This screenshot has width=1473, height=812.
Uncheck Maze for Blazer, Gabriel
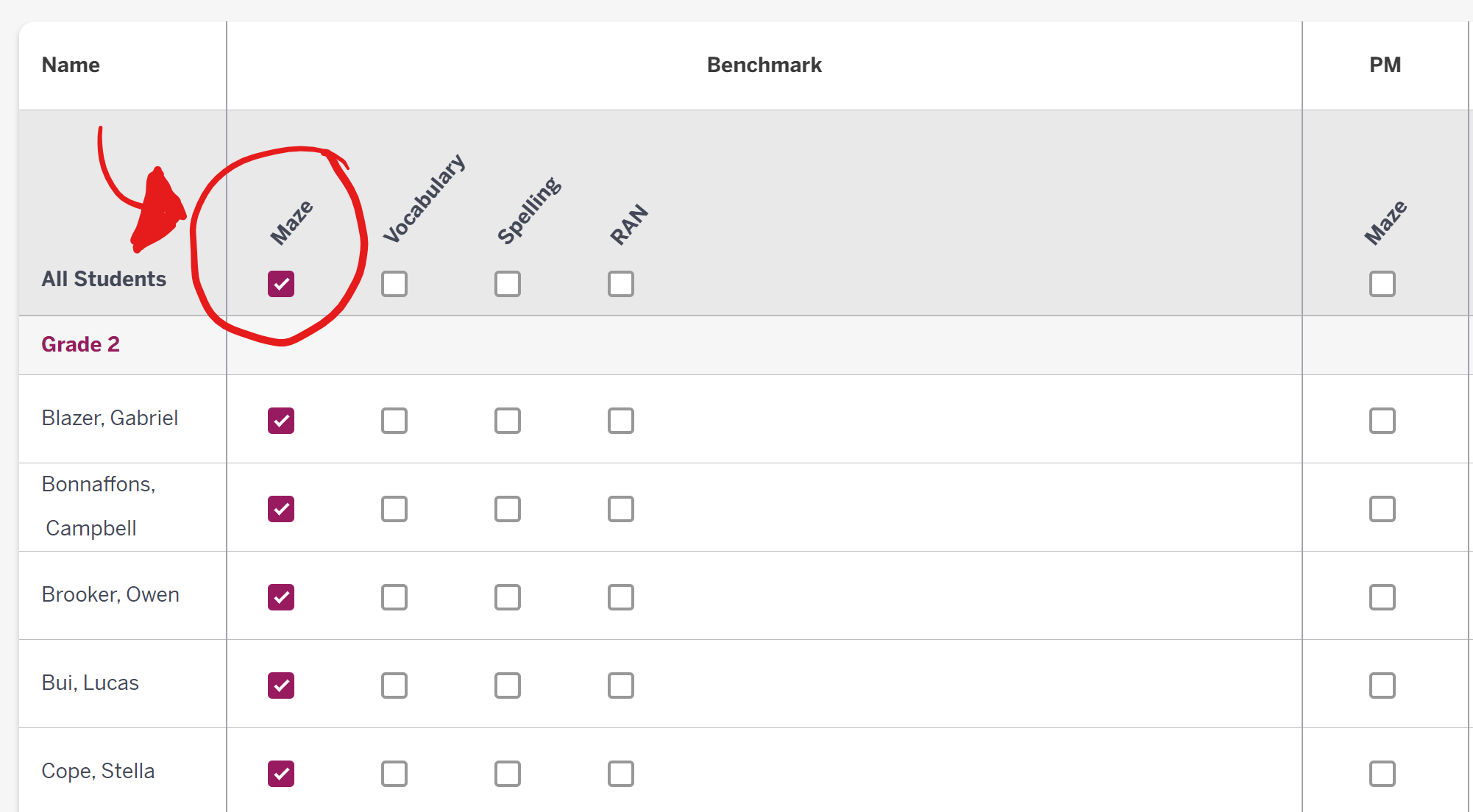(280, 420)
